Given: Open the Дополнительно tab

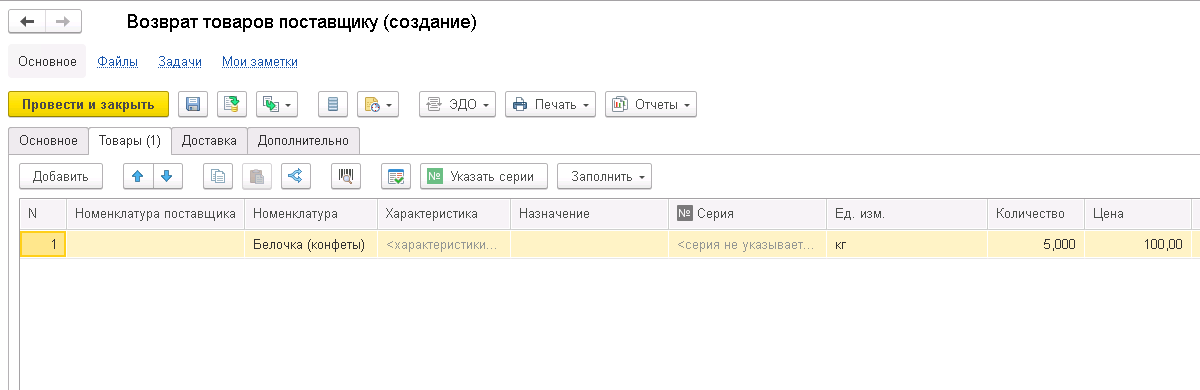Looking at the screenshot, I should [x=304, y=140].
